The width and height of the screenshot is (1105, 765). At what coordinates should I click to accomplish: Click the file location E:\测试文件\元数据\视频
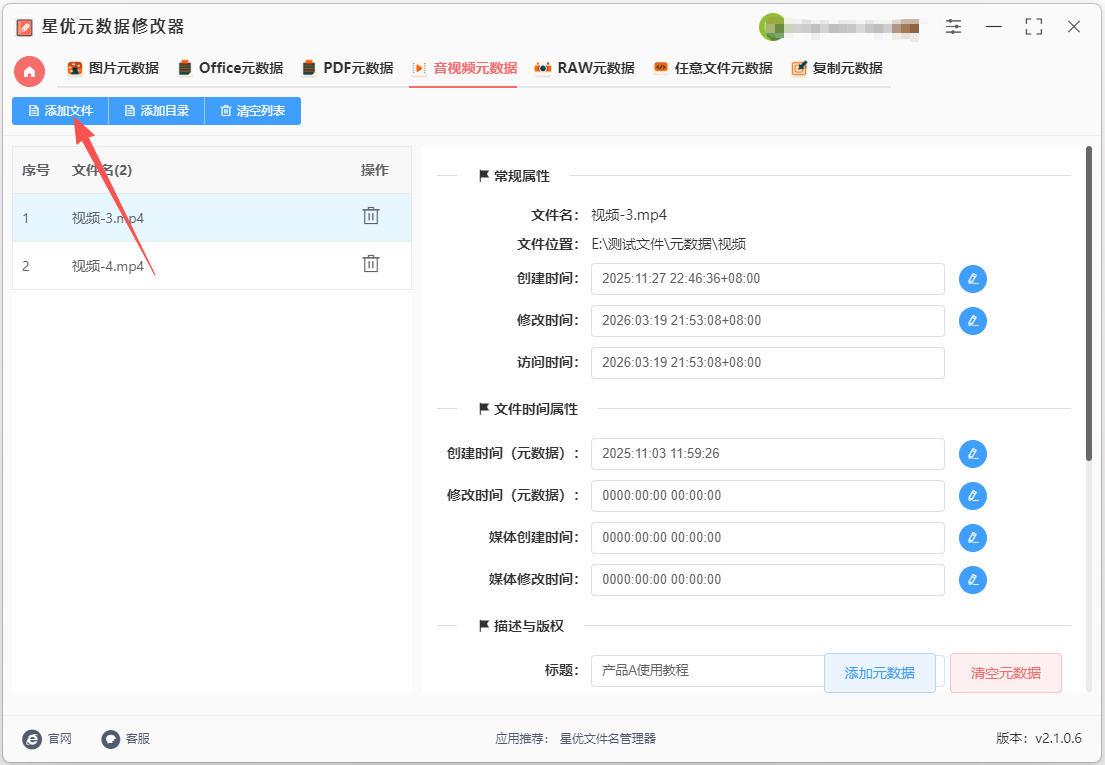click(x=669, y=244)
